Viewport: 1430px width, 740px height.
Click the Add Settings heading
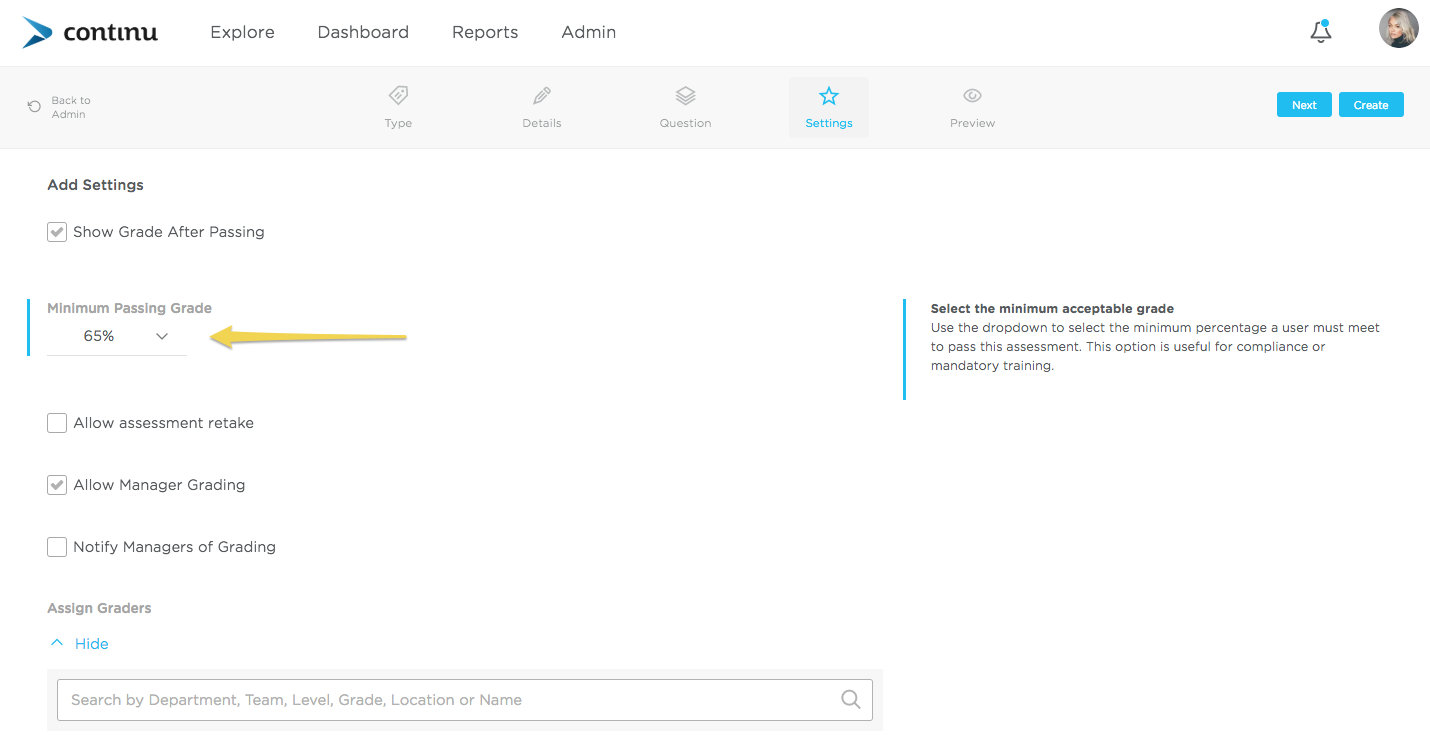tap(95, 185)
